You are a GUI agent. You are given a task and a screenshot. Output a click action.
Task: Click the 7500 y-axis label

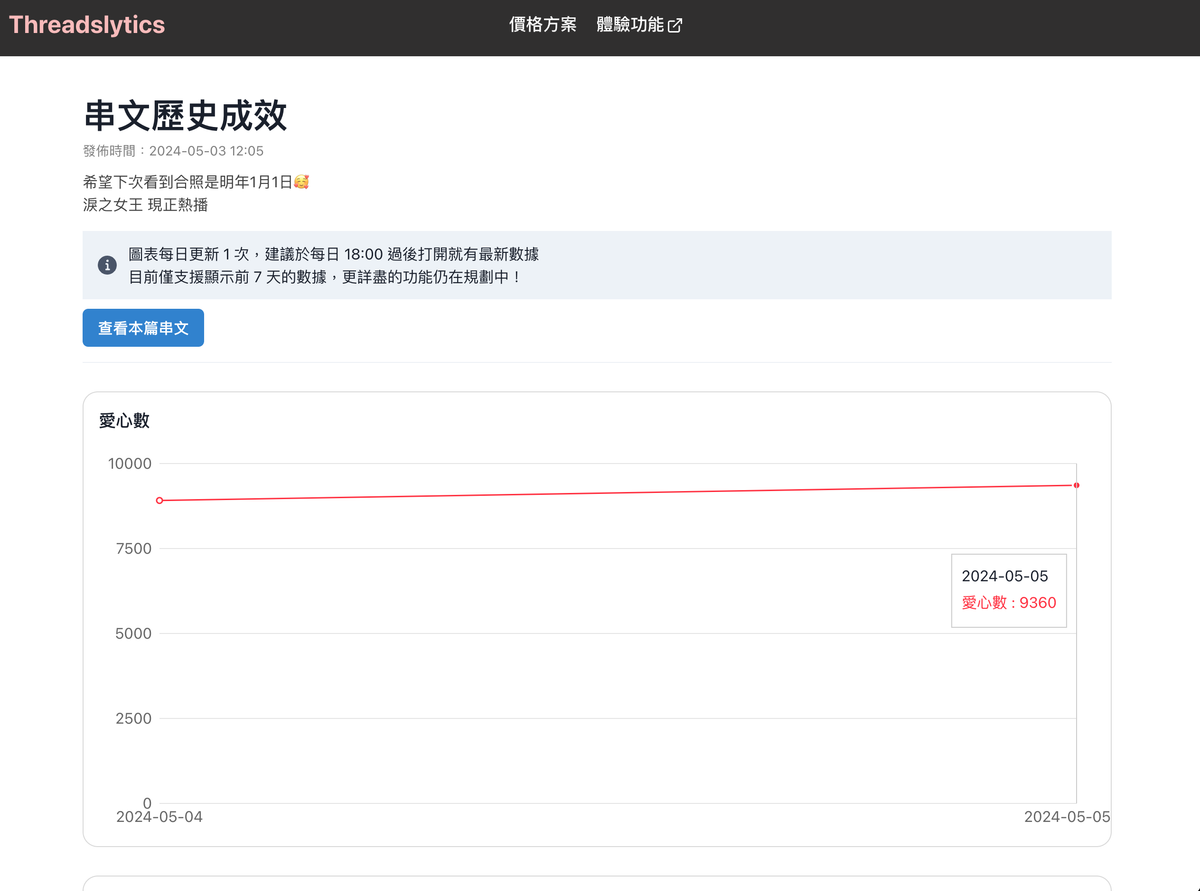(x=134, y=549)
